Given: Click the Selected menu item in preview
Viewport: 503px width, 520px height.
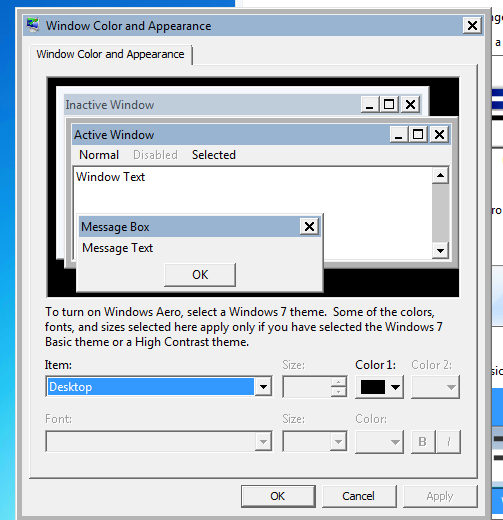Looking at the screenshot, I should 214,155.
